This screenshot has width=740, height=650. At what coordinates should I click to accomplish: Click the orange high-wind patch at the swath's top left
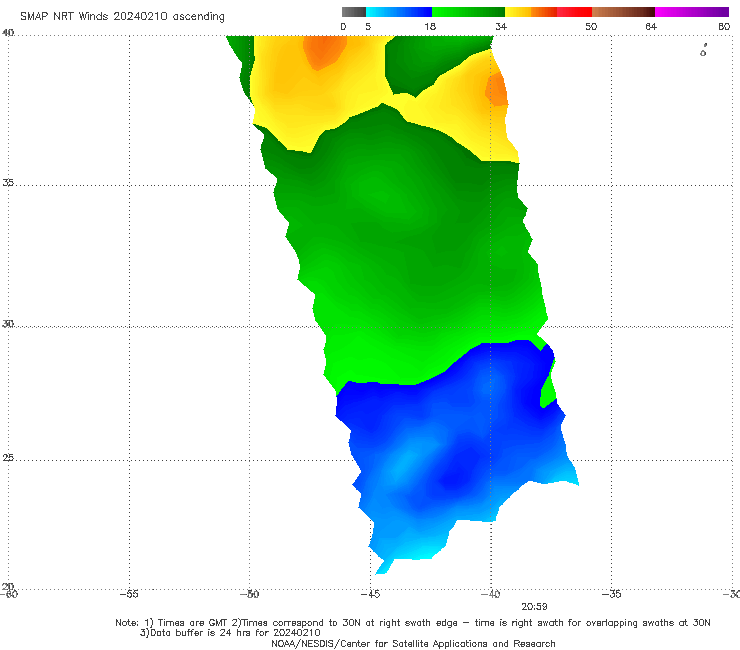324,51
